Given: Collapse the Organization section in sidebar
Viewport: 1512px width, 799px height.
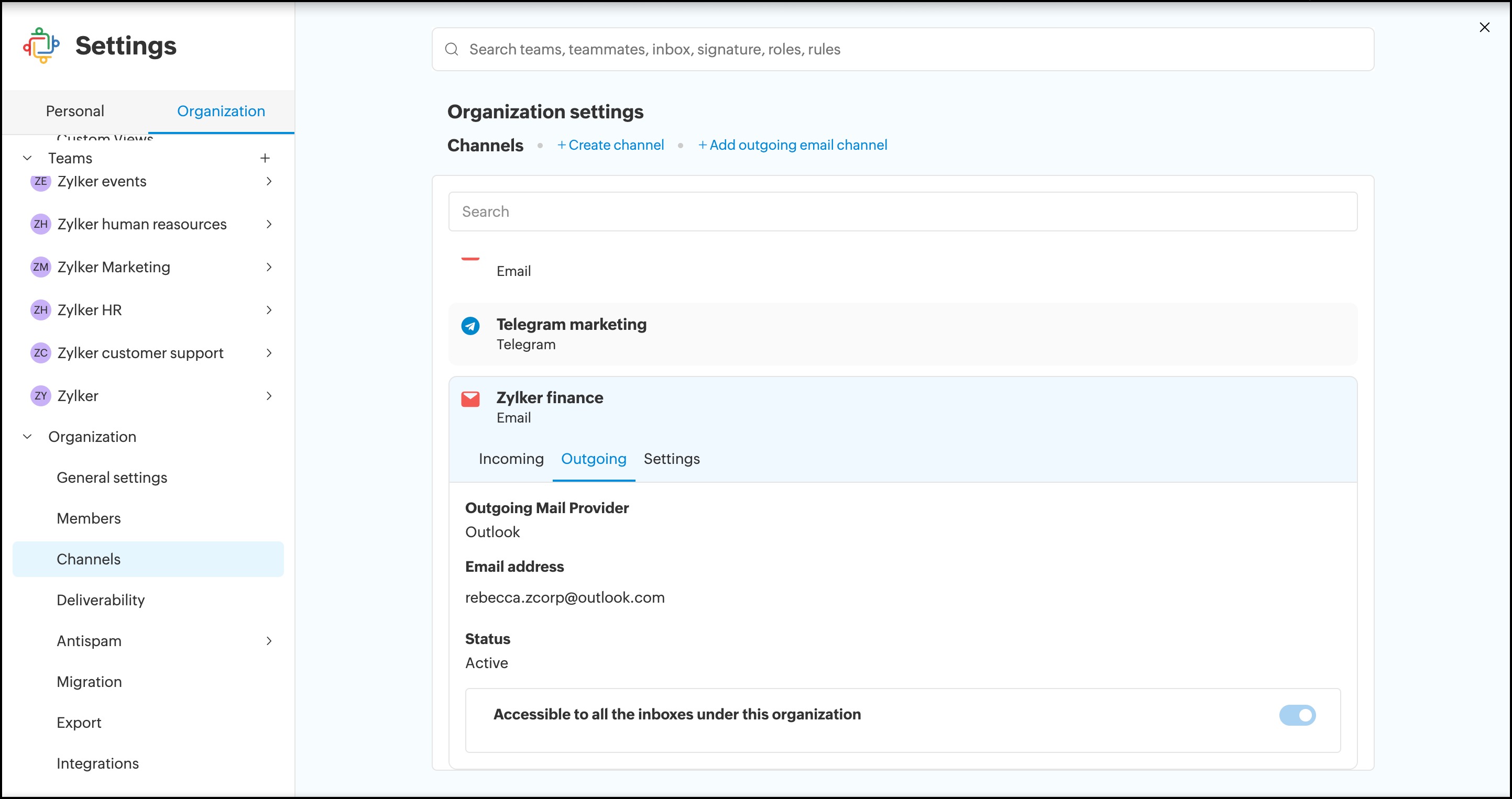Looking at the screenshot, I should 28,437.
